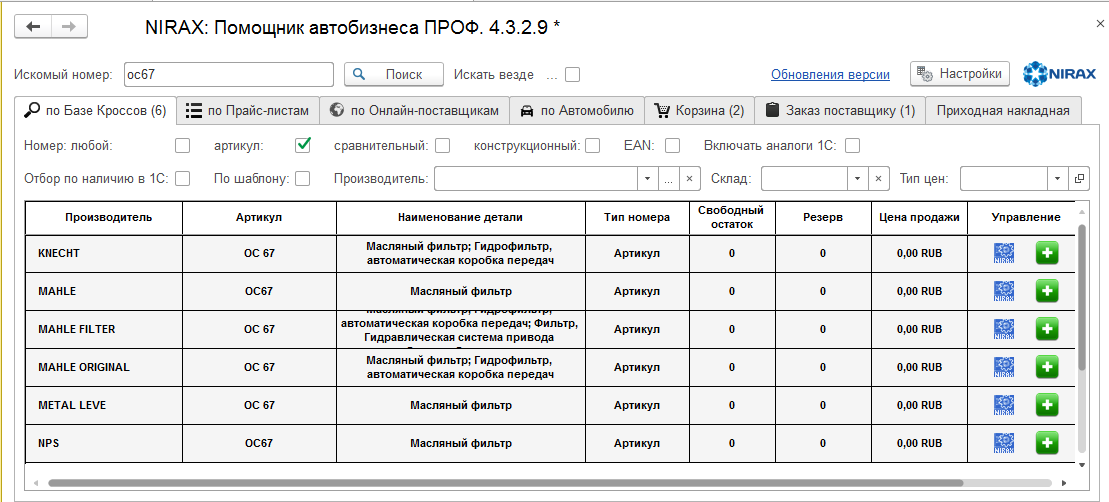Enable the По шаблону checkbox
Screen dimensions: 1109x502
(303, 179)
